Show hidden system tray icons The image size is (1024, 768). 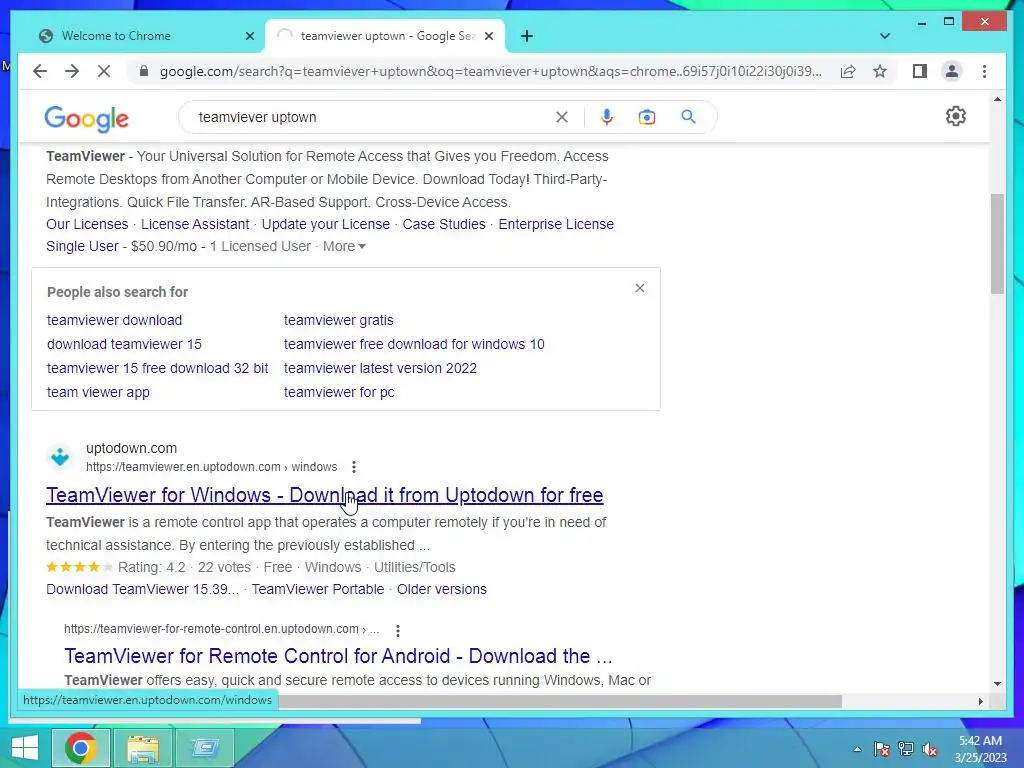[x=857, y=749]
